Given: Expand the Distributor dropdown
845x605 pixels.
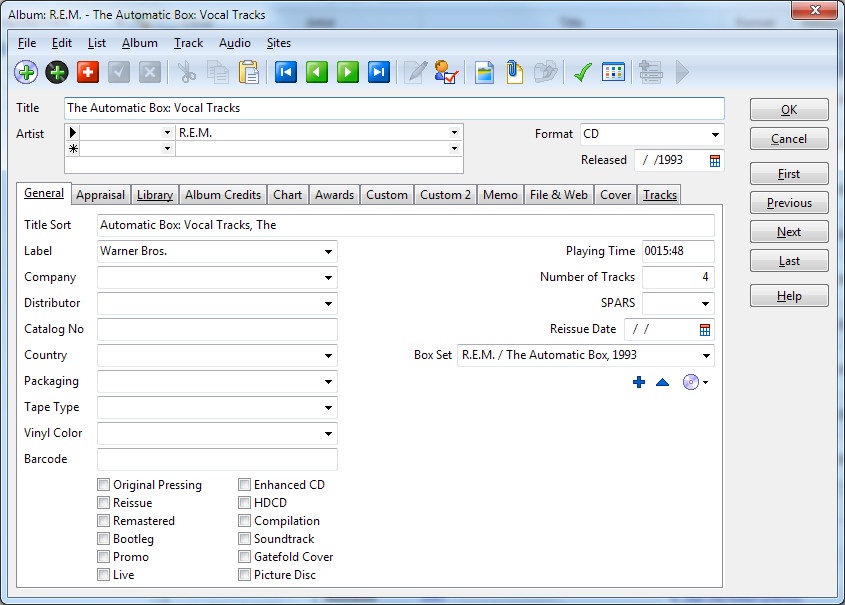Looking at the screenshot, I should 328,303.
